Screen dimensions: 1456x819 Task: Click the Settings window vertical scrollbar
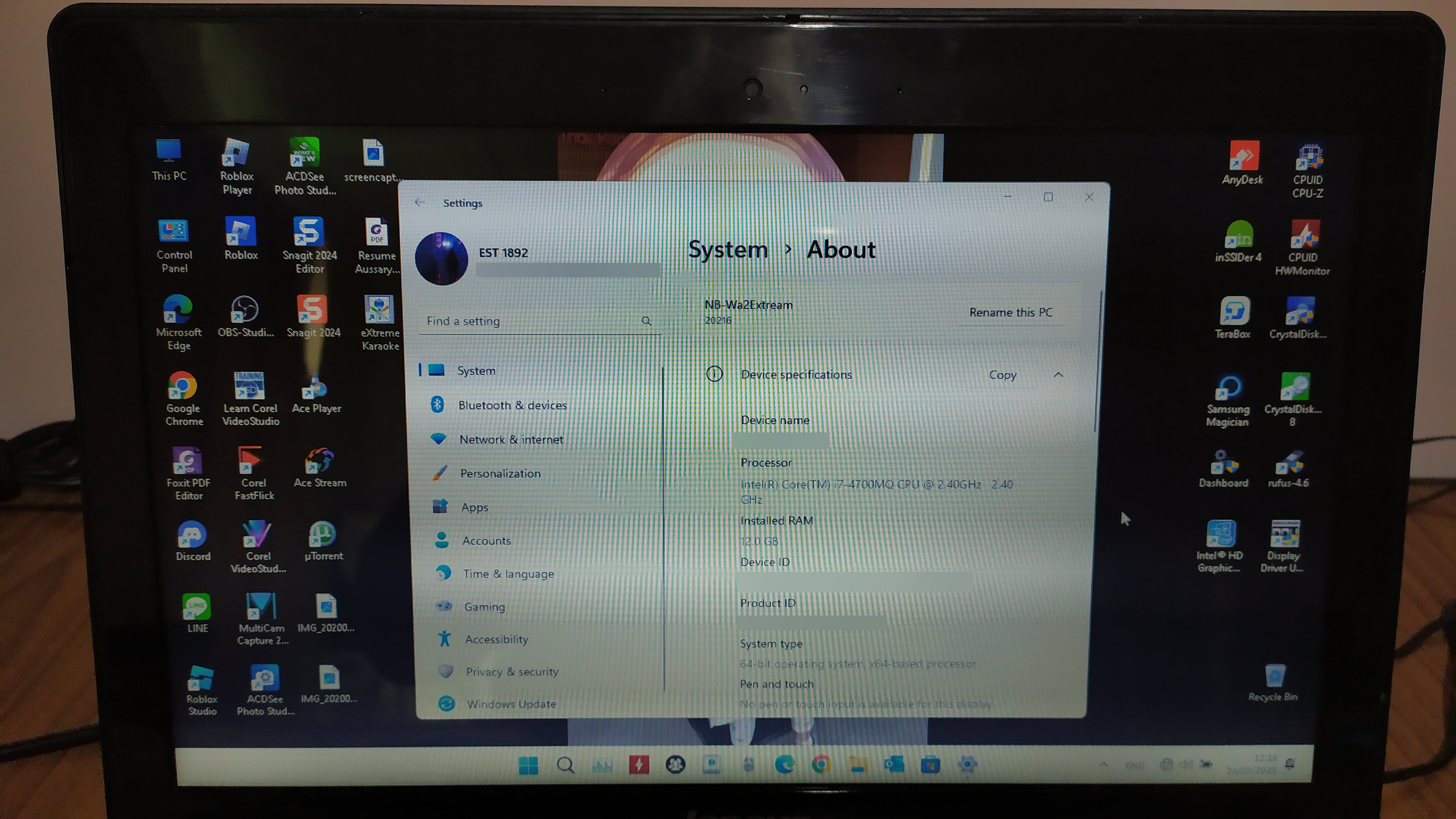pos(1099,362)
